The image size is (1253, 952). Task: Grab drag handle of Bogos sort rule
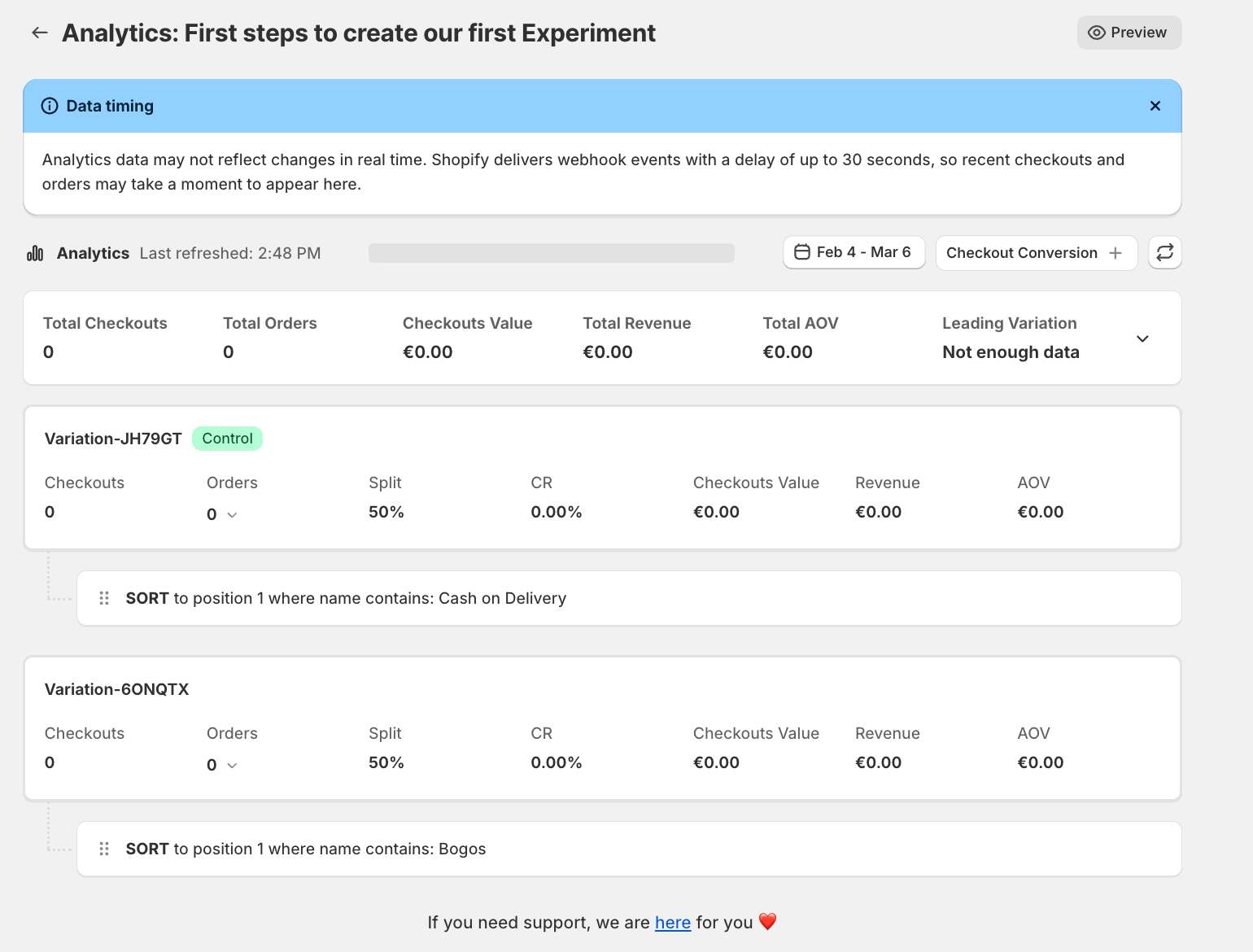coord(104,849)
